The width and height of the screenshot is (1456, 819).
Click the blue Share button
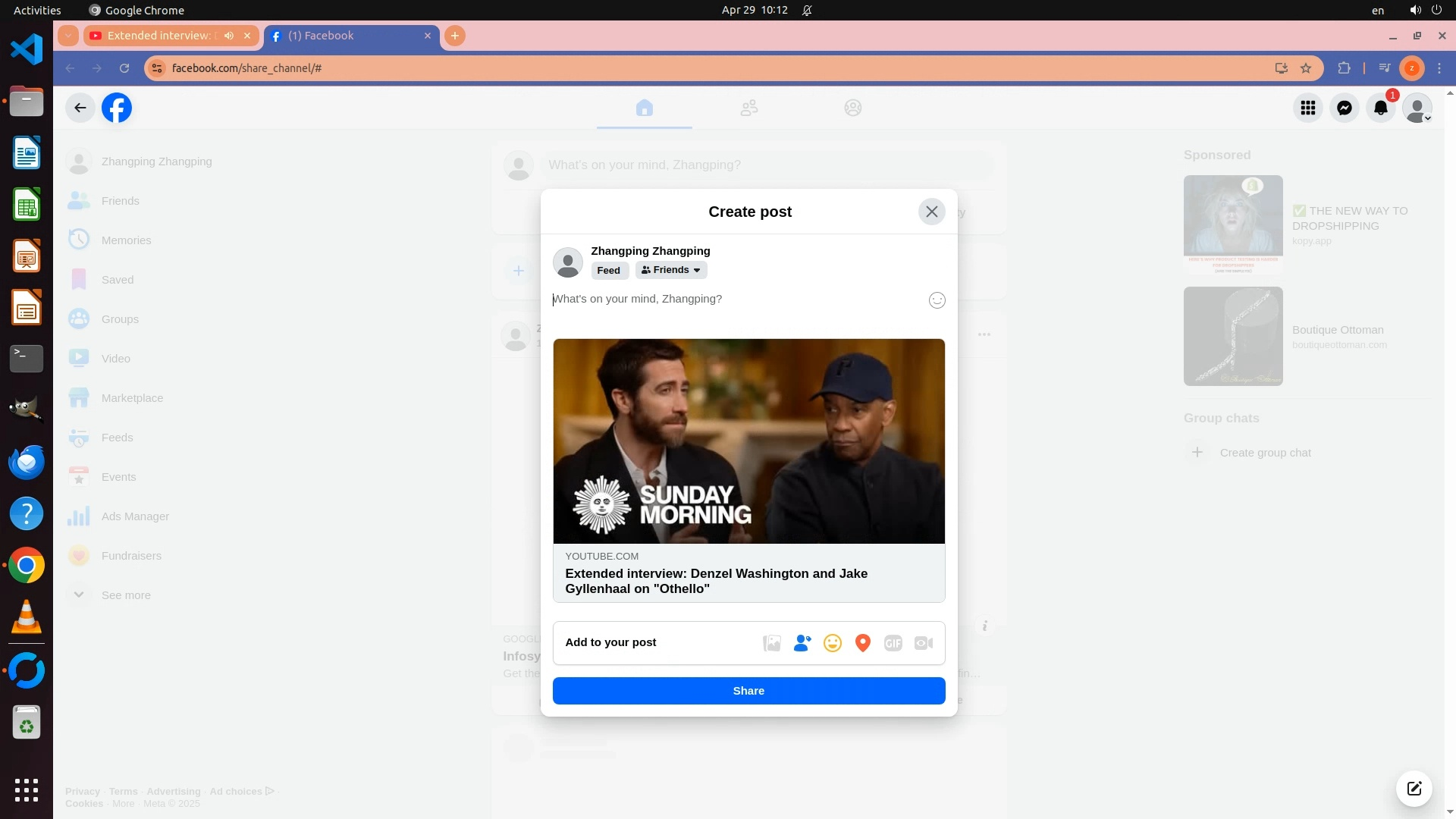coord(748,691)
